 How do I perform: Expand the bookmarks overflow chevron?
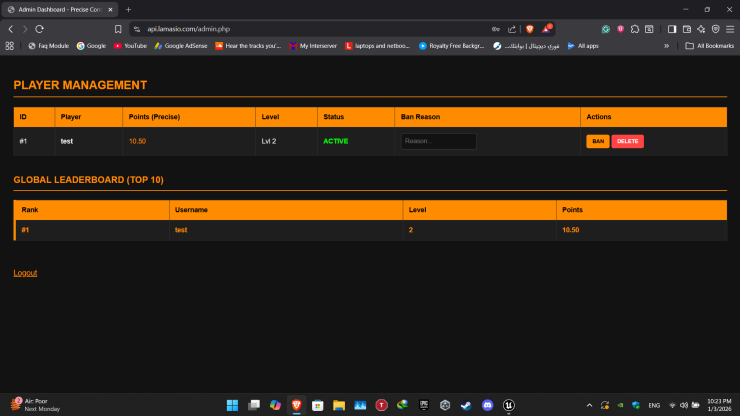tap(666, 46)
